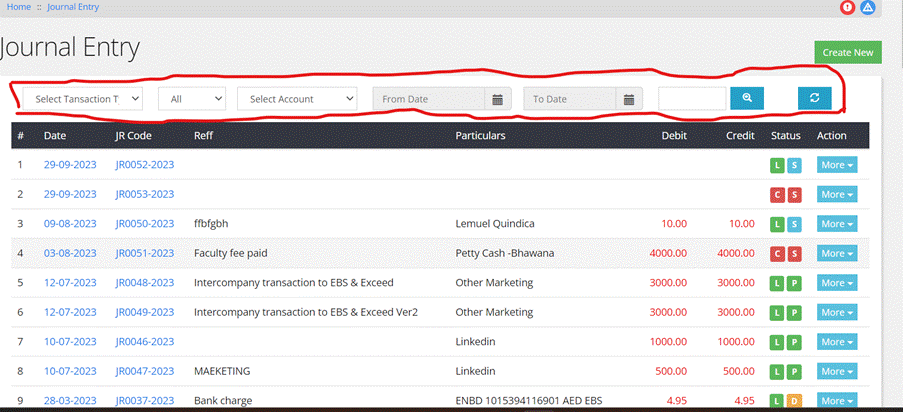Click the blue warning triangle icon in header
Image resolution: width=903 pixels, height=412 pixels.
868,7
